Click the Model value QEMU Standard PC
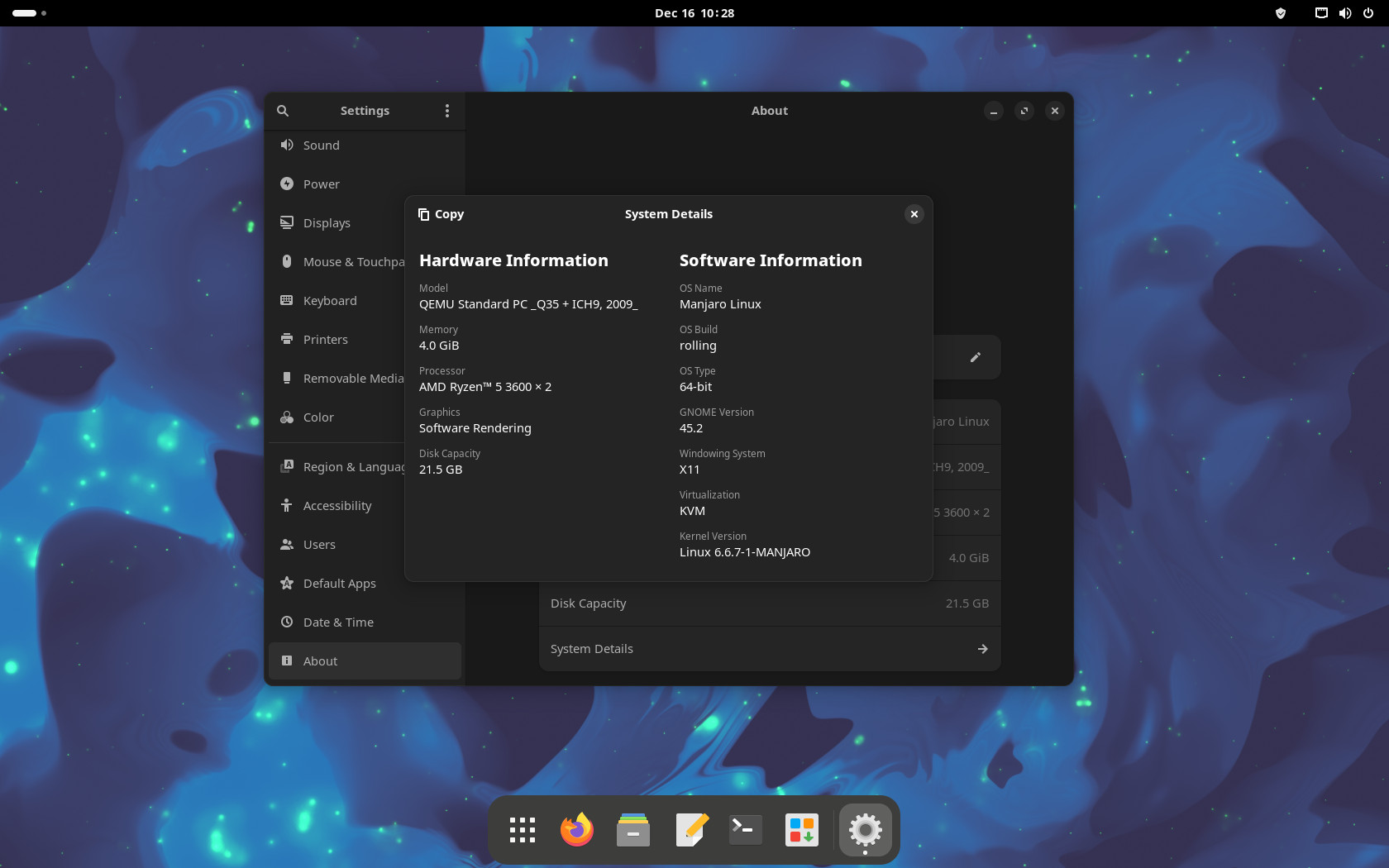Screen dimensions: 1389x868 tap(528, 304)
